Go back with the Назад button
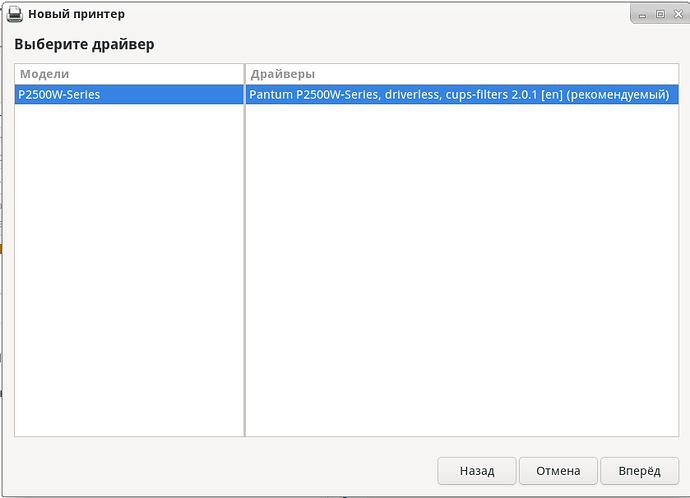 click(x=477, y=471)
